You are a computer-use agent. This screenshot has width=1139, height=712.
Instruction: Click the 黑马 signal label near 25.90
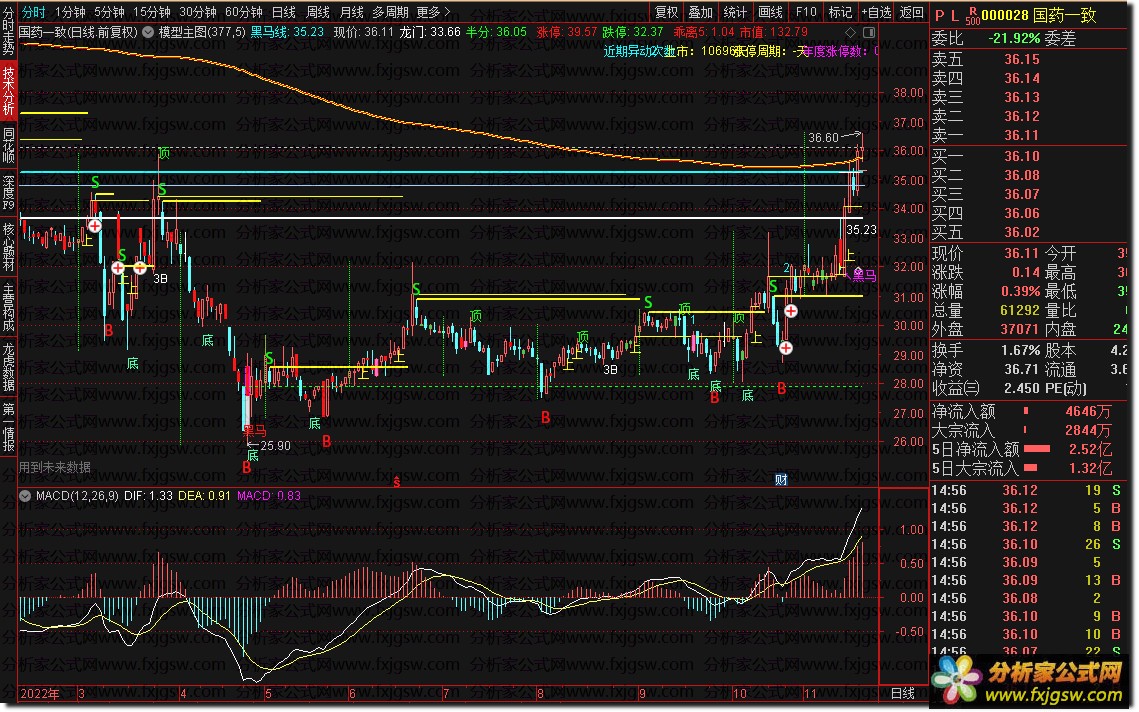click(255, 431)
